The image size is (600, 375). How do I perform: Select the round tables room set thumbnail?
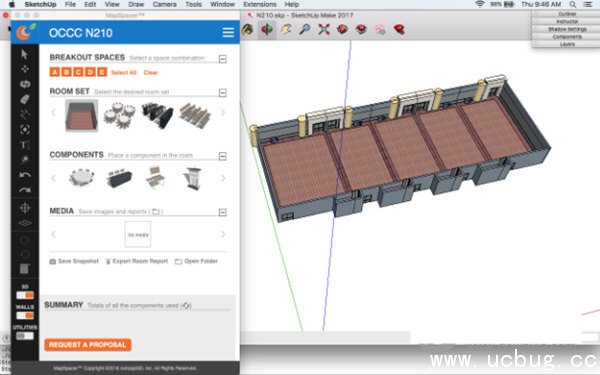click(119, 115)
